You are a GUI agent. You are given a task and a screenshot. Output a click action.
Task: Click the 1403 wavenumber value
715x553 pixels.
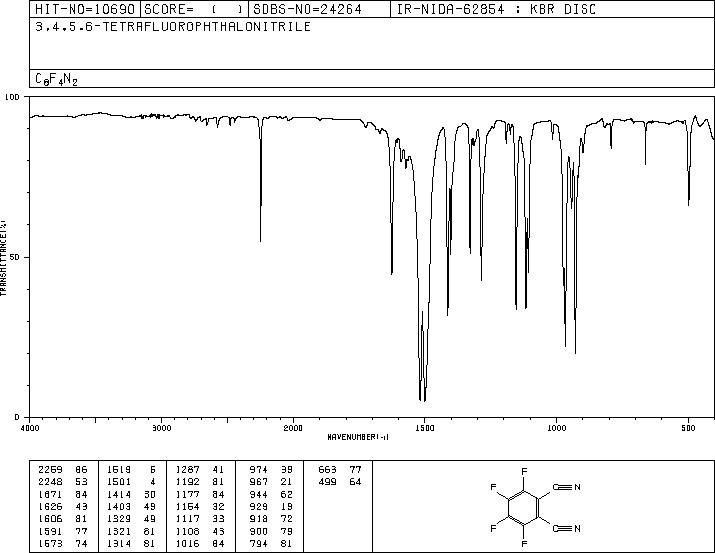[x=119, y=506]
